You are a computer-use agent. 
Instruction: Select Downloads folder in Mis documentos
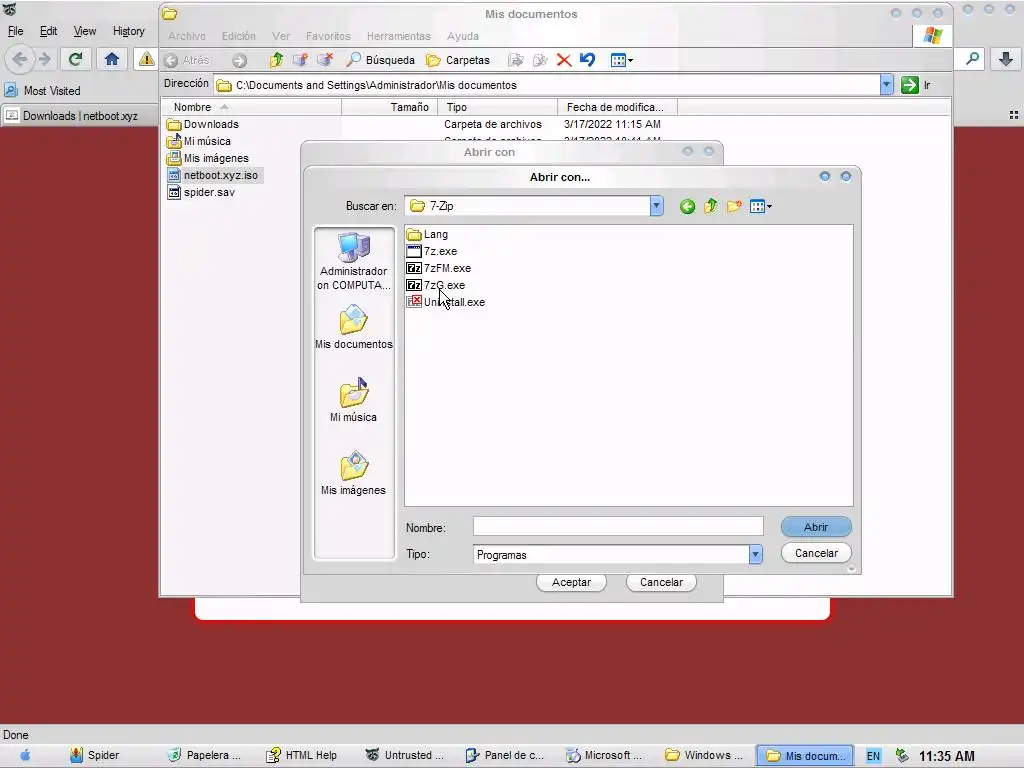point(202,124)
